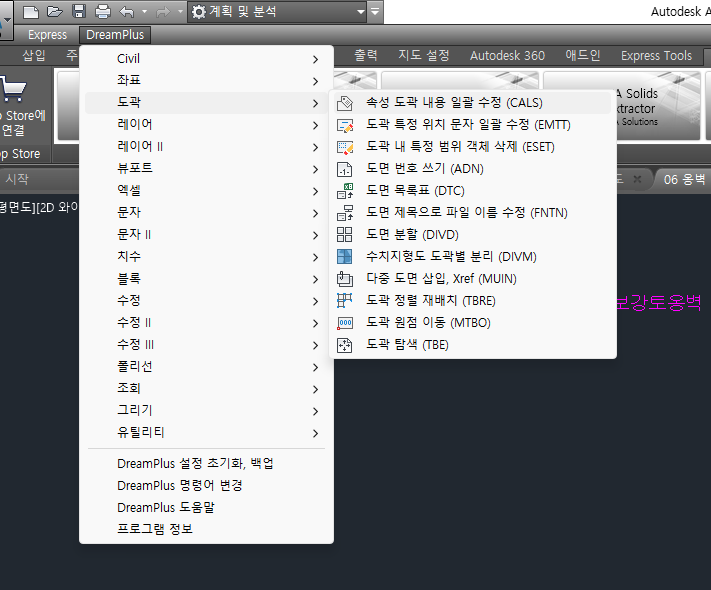Viewport: 711px width, 590px height.
Task: Open DreamPlus 도움말
Action: tap(206, 507)
